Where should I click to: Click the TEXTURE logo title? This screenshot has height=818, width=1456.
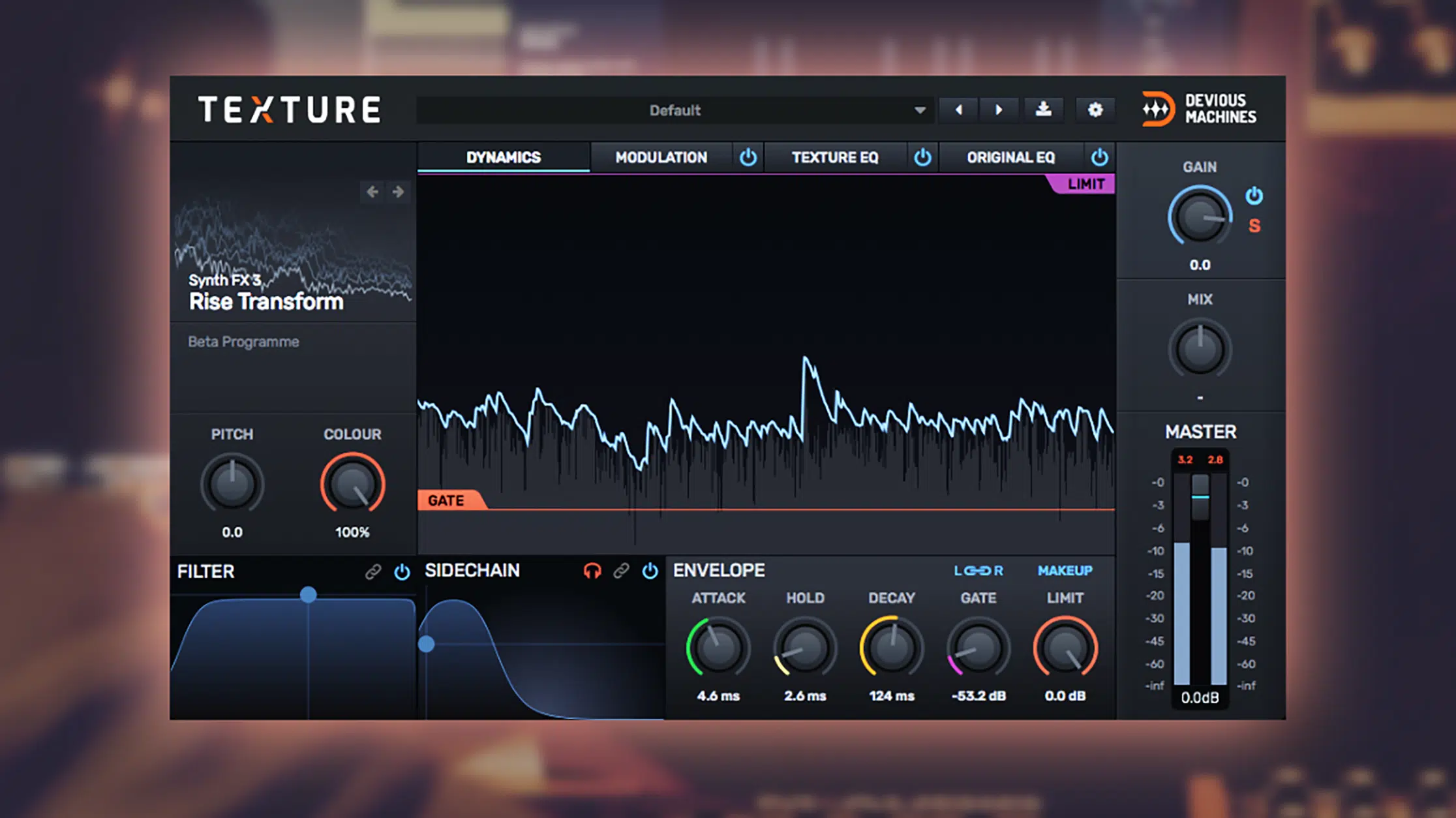coord(290,110)
